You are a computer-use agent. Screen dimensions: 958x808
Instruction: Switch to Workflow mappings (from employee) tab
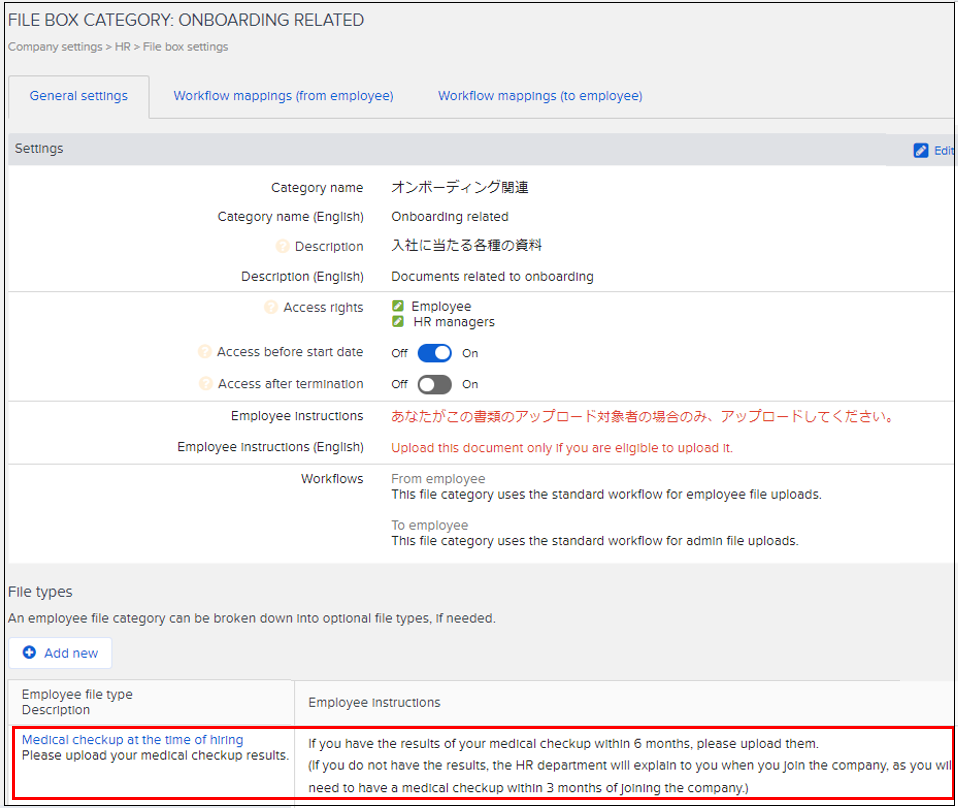click(283, 96)
